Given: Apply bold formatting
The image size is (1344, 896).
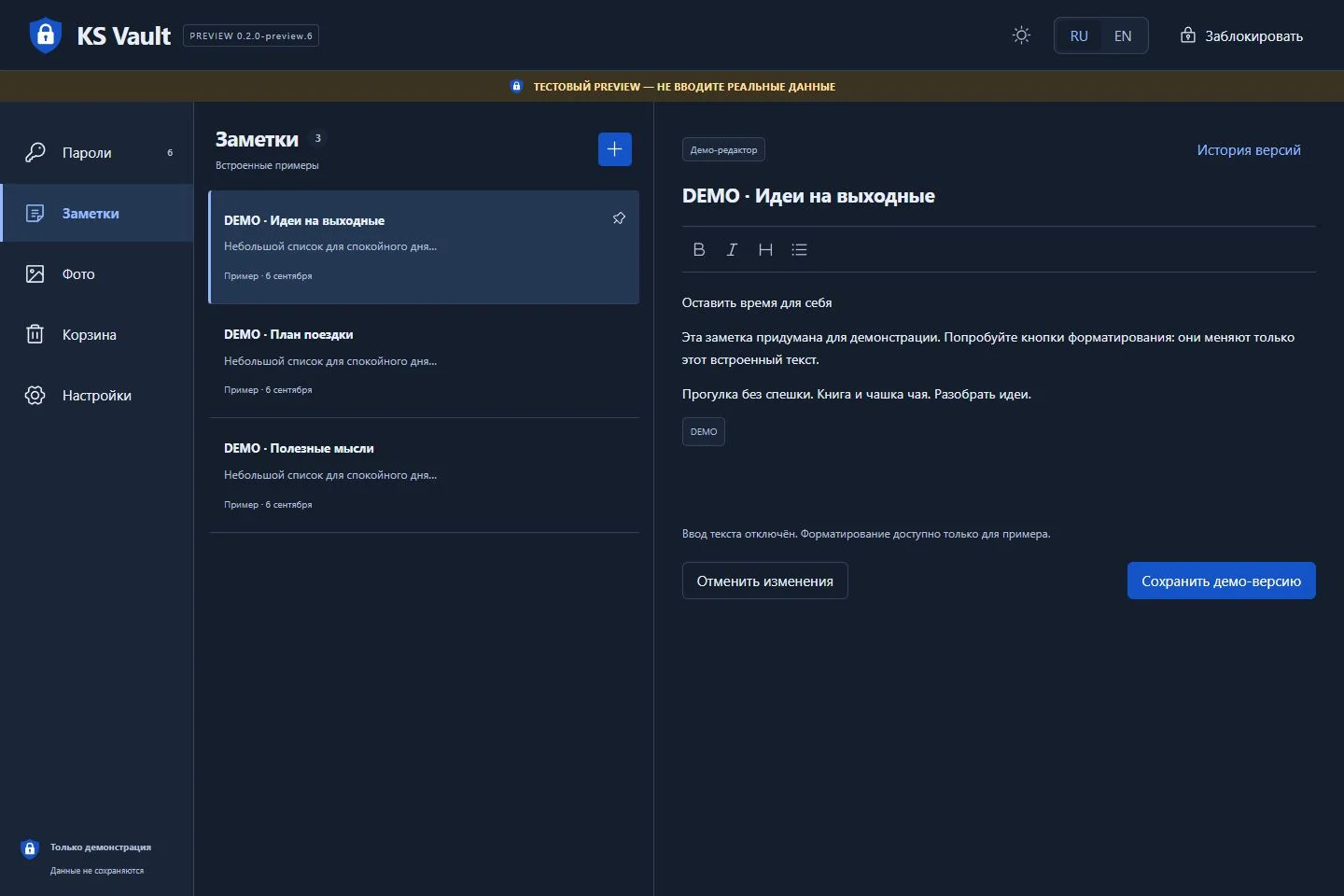Looking at the screenshot, I should [x=699, y=249].
